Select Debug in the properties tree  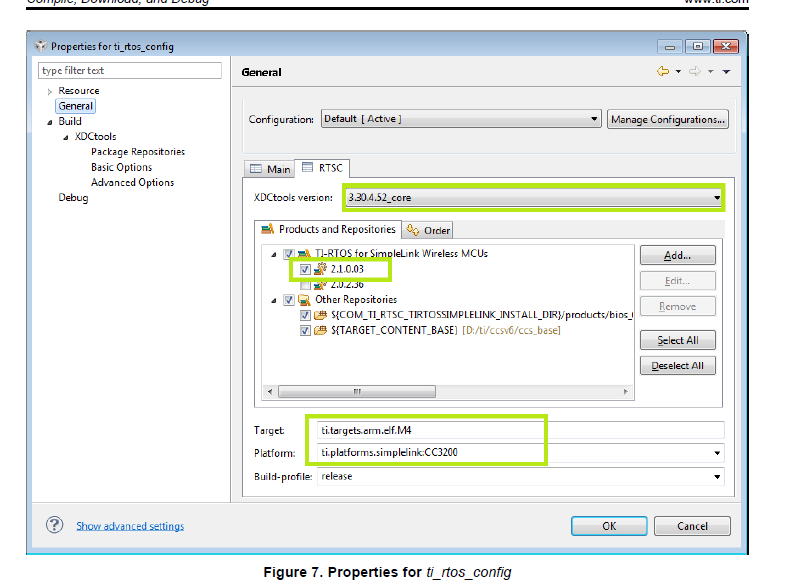pyautogui.click(x=73, y=198)
